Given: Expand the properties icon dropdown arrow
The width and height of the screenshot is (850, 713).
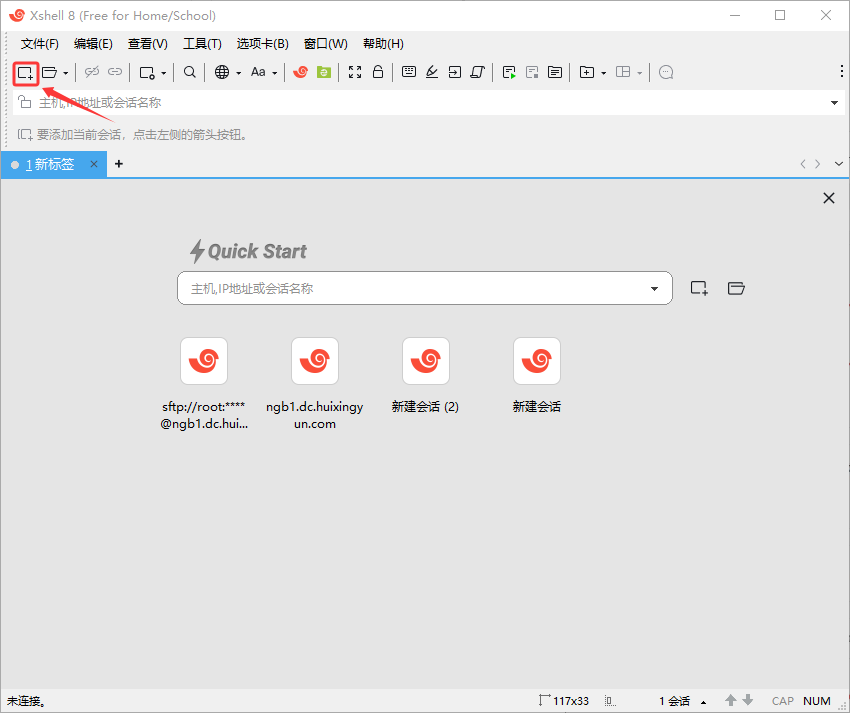Looking at the screenshot, I should [164, 73].
